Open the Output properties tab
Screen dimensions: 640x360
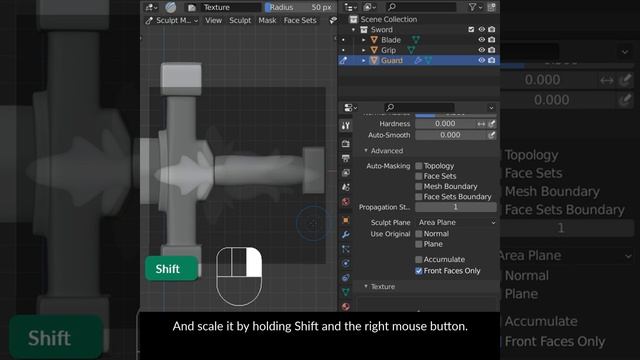[346, 158]
